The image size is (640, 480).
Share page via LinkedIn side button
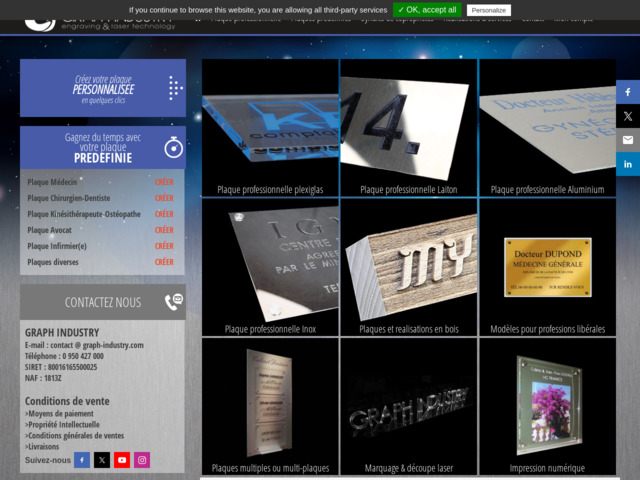click(x=628, y=164)
